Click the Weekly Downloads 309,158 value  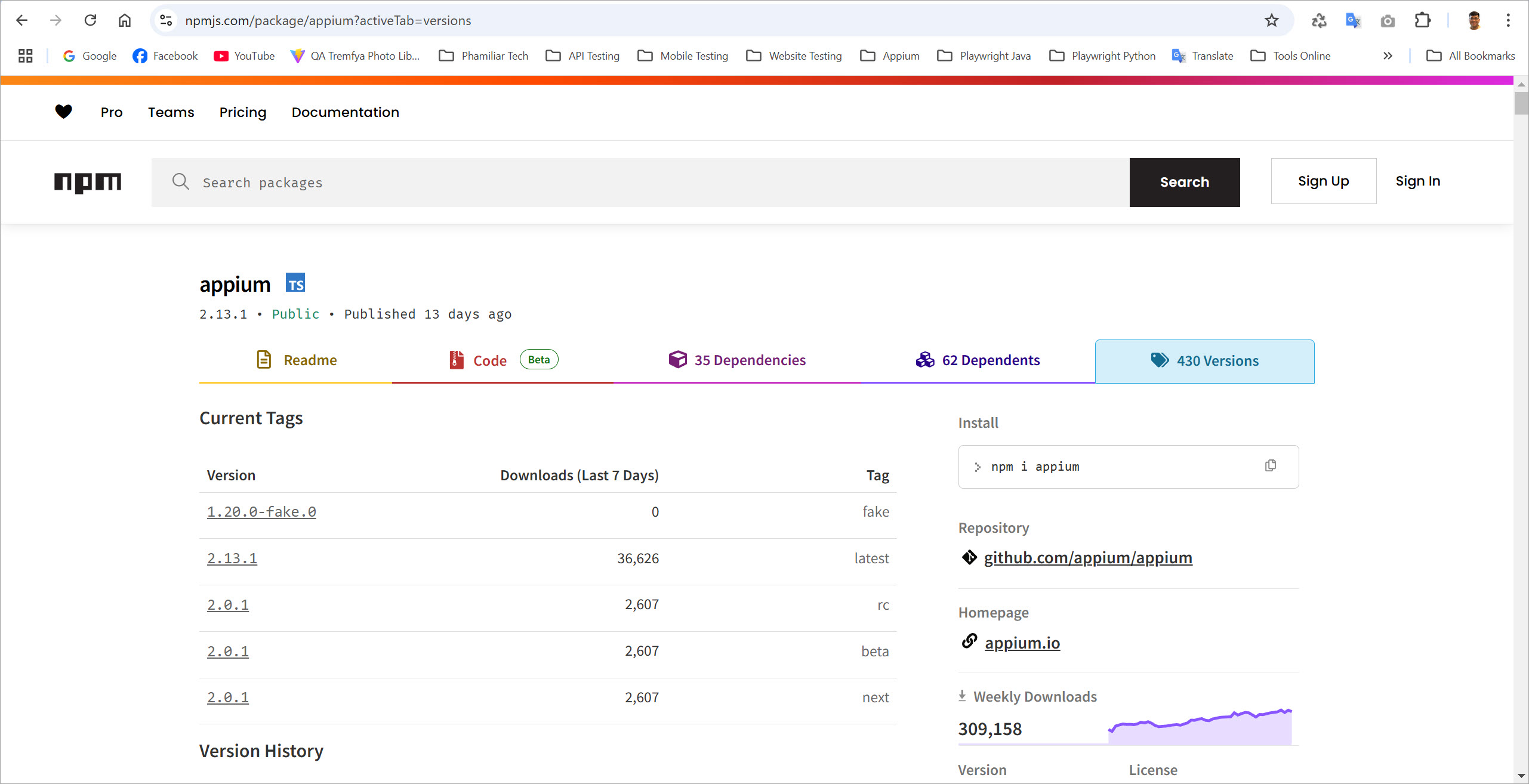pyautogui.click(x=989, y=729)
